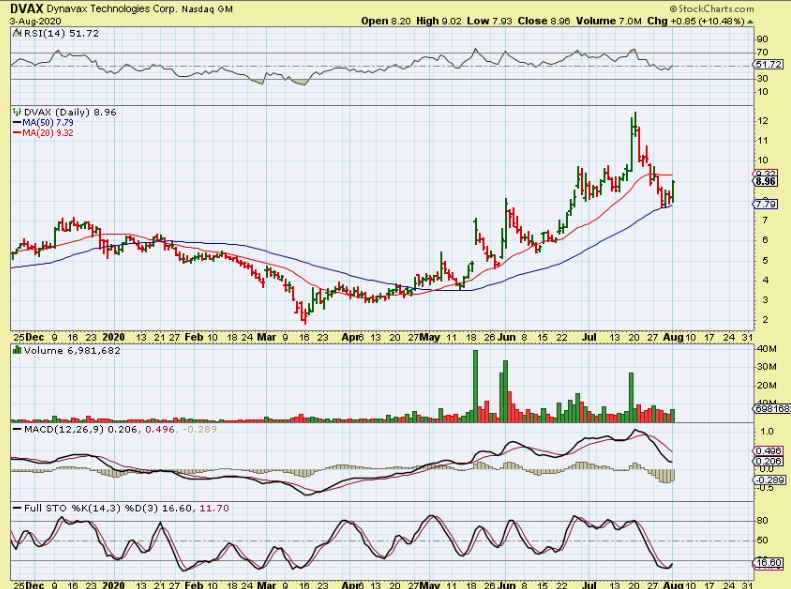Click the green up-arrow change indicator
The width and height of the screenshot is (791, 589).
(x=751, y=22)
